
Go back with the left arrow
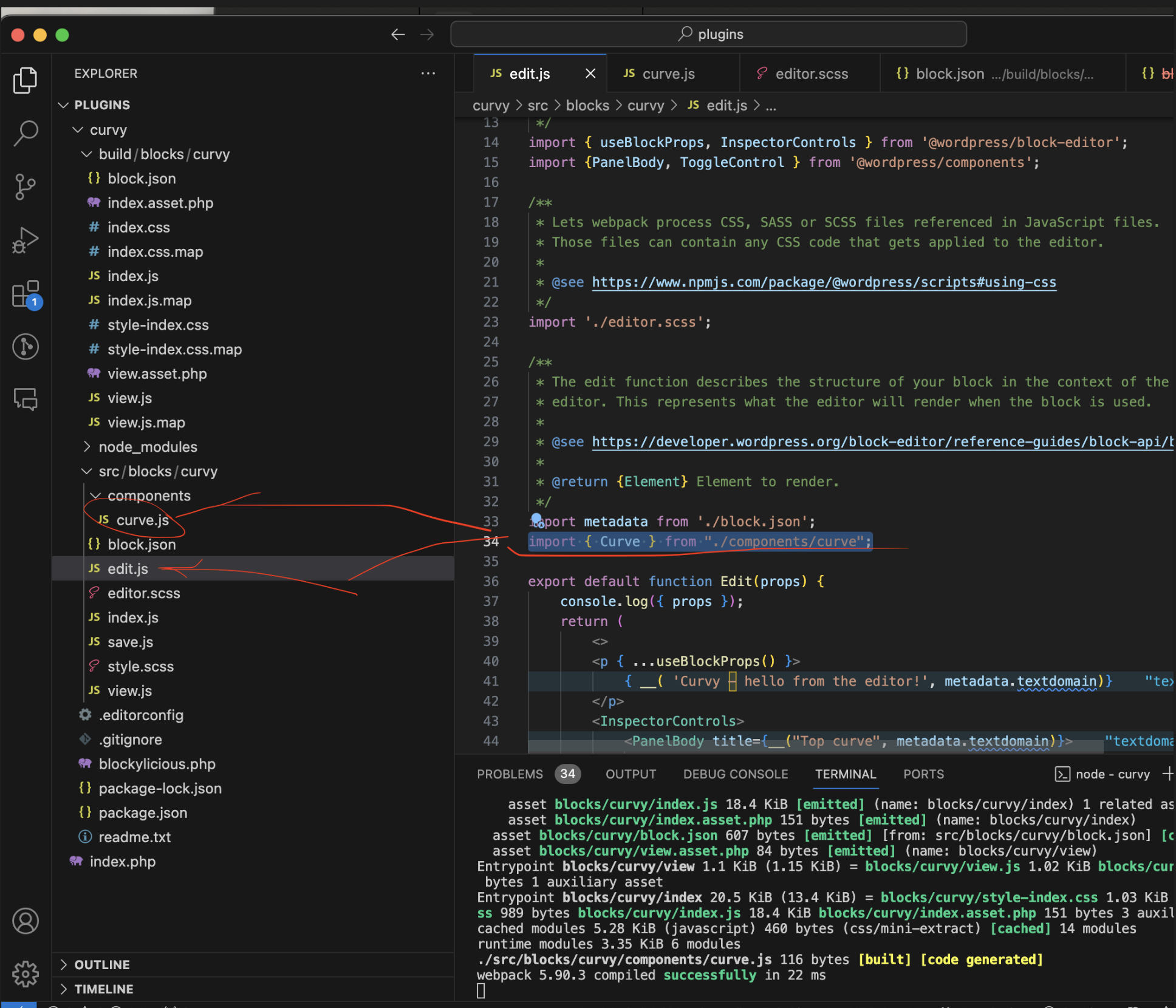398,35
